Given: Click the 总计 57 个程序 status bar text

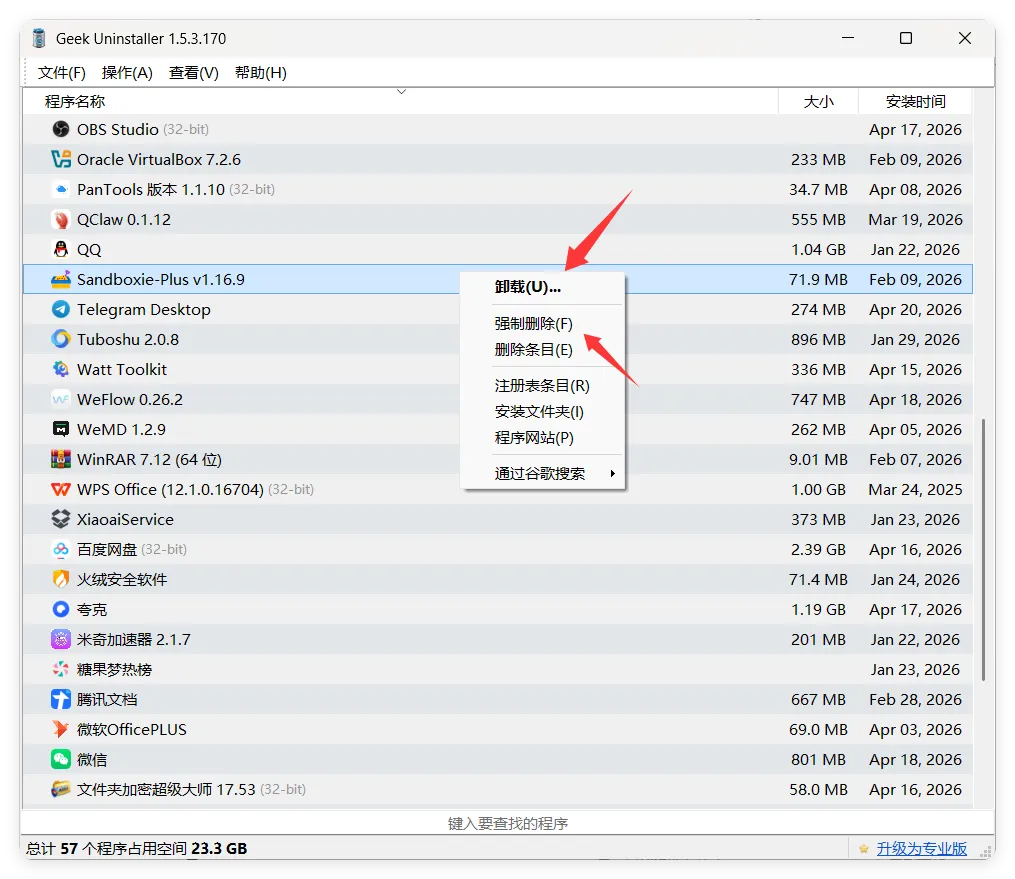Looking at the screenshot, I should [137, 849].
